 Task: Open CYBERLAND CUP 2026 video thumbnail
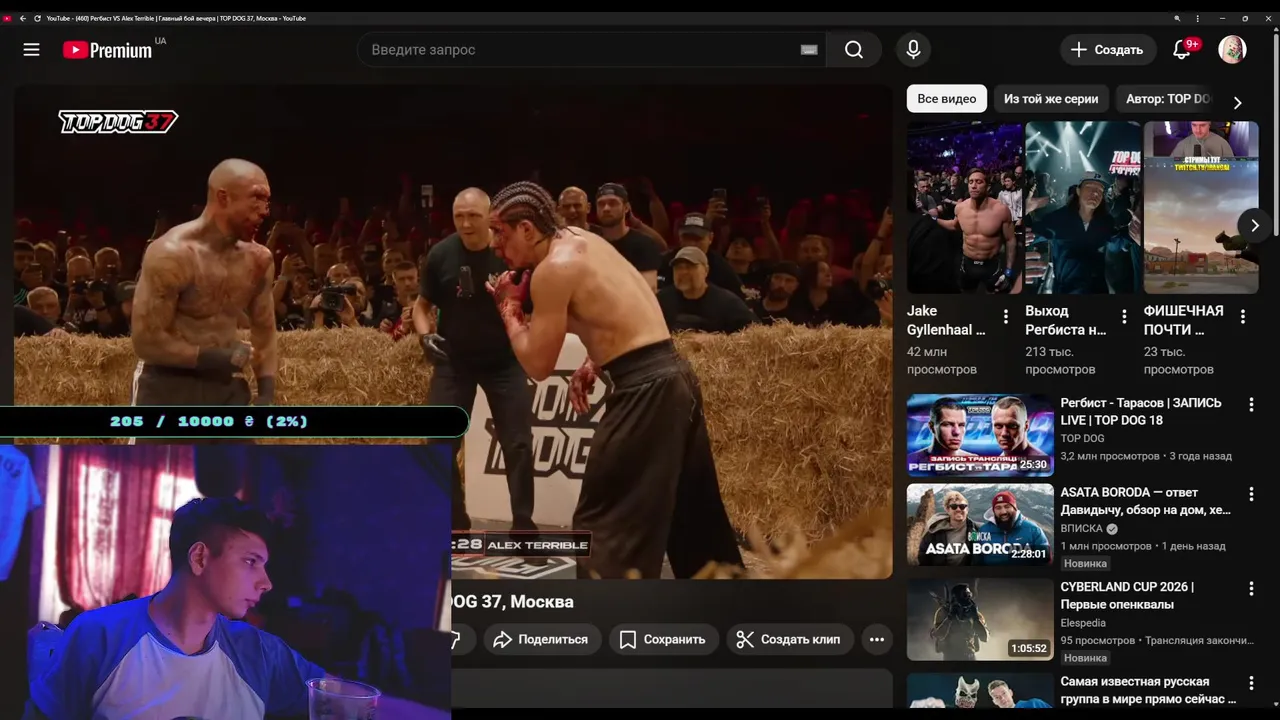[x=980, y=620]
